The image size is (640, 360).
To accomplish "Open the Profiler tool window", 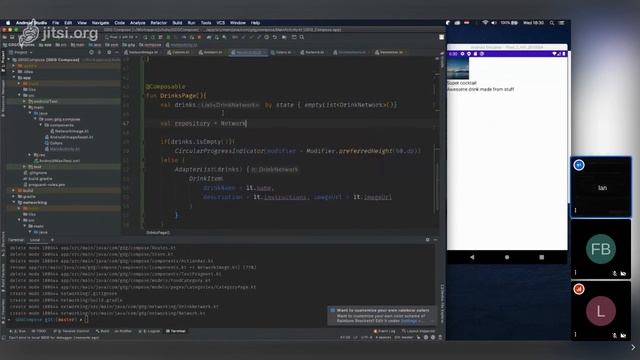I will [x=123, y=331].
